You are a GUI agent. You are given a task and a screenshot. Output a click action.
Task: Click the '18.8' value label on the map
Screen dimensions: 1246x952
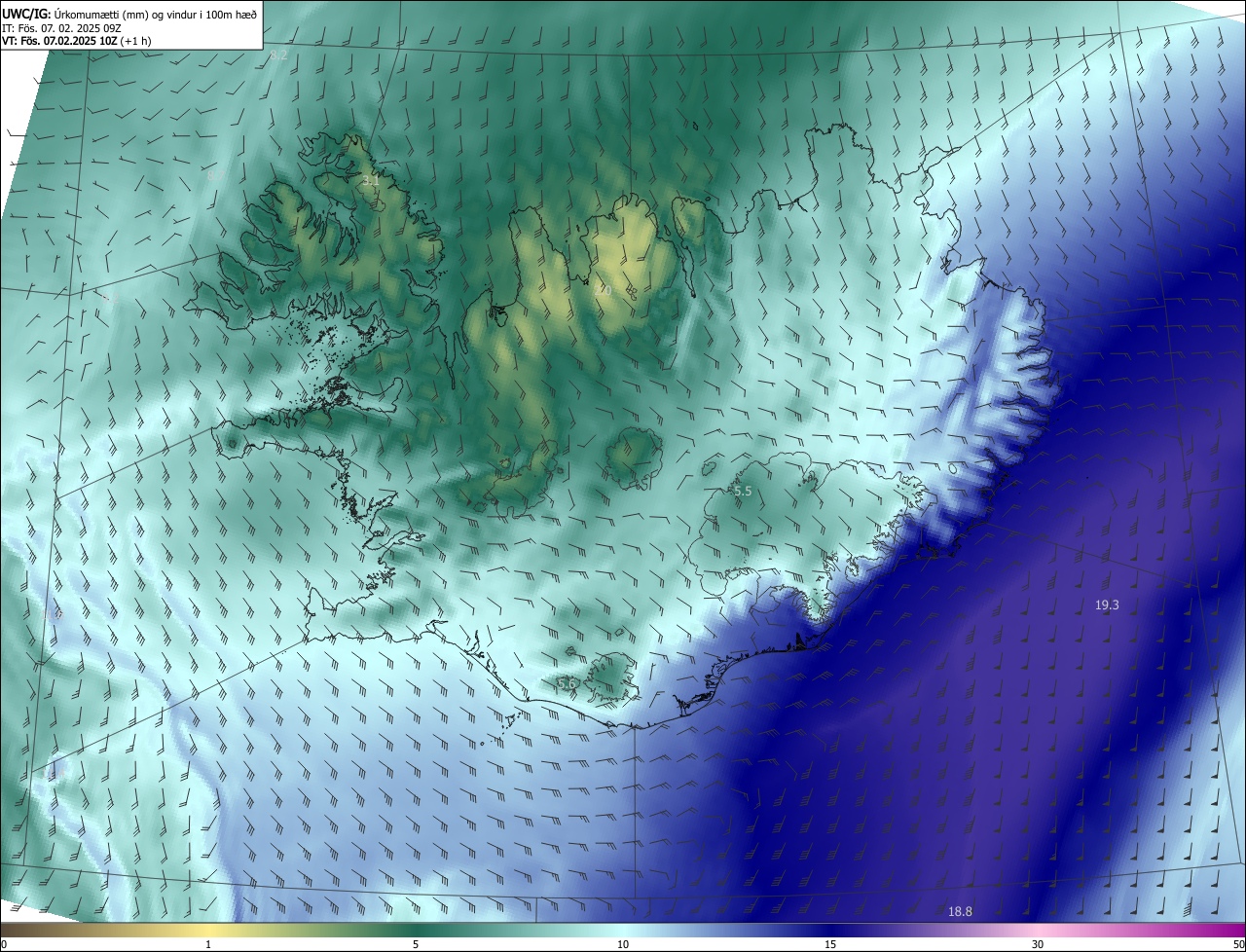[960, 911]
